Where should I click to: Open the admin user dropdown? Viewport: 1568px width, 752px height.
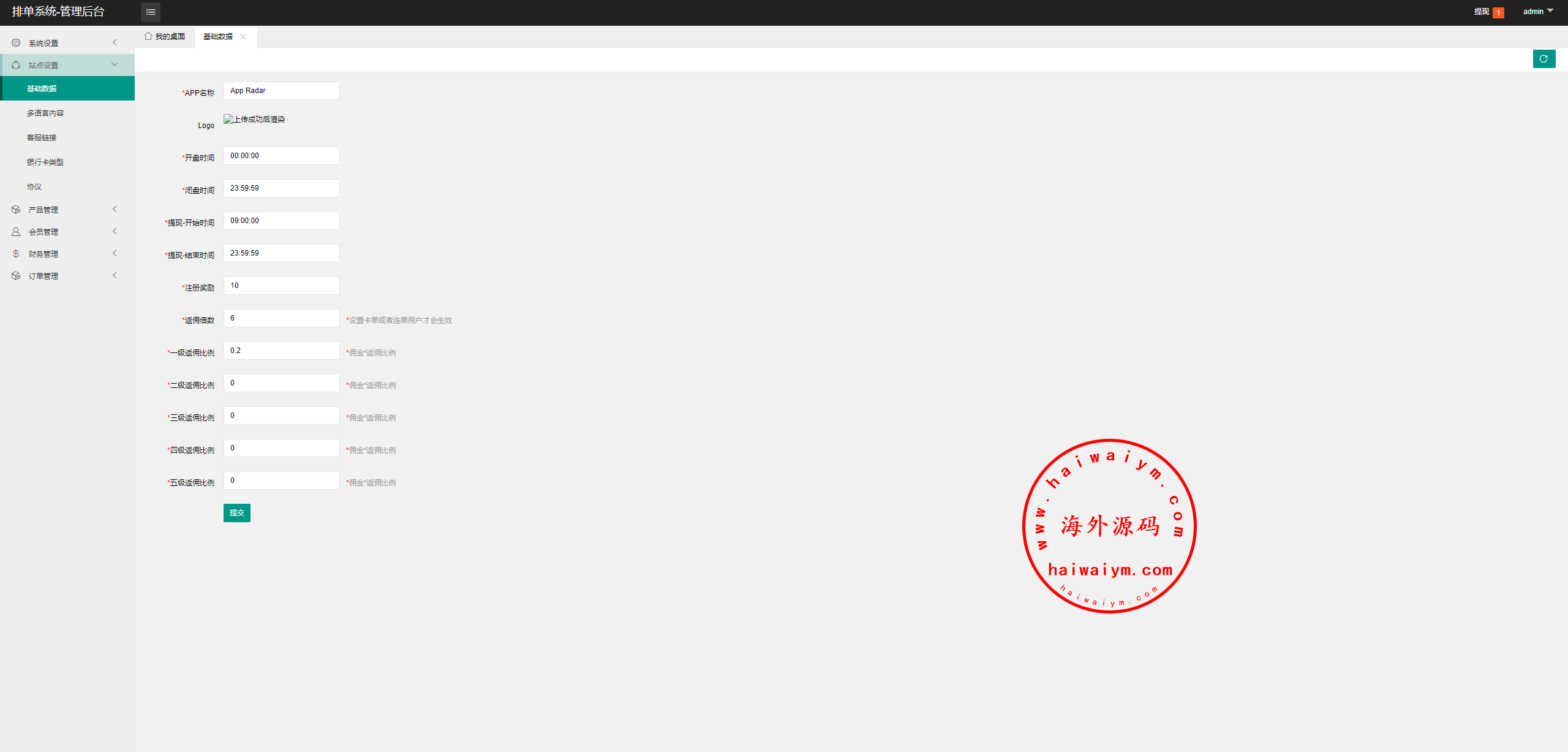pos(1538,12)
